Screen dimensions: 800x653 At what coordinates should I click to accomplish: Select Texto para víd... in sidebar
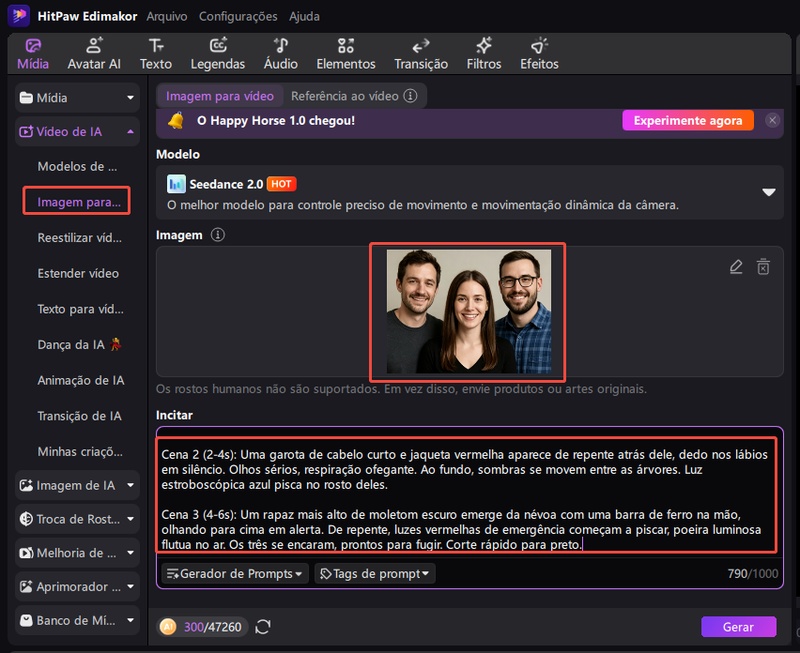(x=80, y=309)
